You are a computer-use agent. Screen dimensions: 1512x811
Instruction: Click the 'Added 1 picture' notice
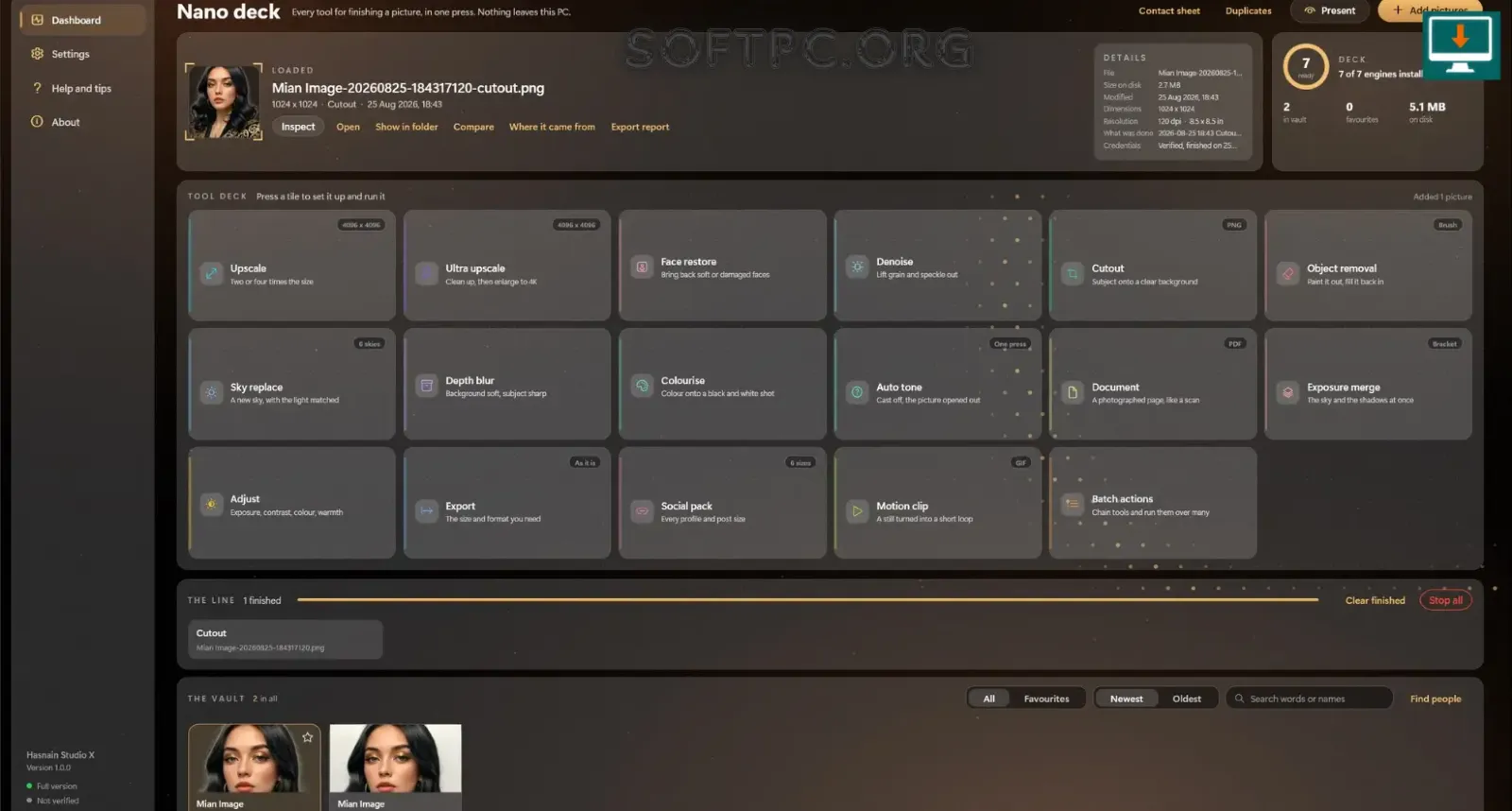tap(1442, 197)
